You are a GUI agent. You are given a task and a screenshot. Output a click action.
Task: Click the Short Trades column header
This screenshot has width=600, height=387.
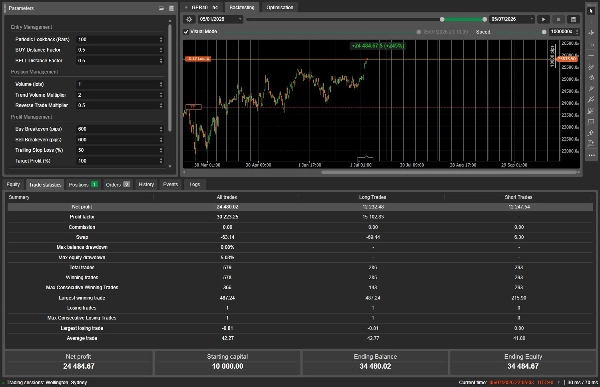pyautogui.click(x=518, y=198)
